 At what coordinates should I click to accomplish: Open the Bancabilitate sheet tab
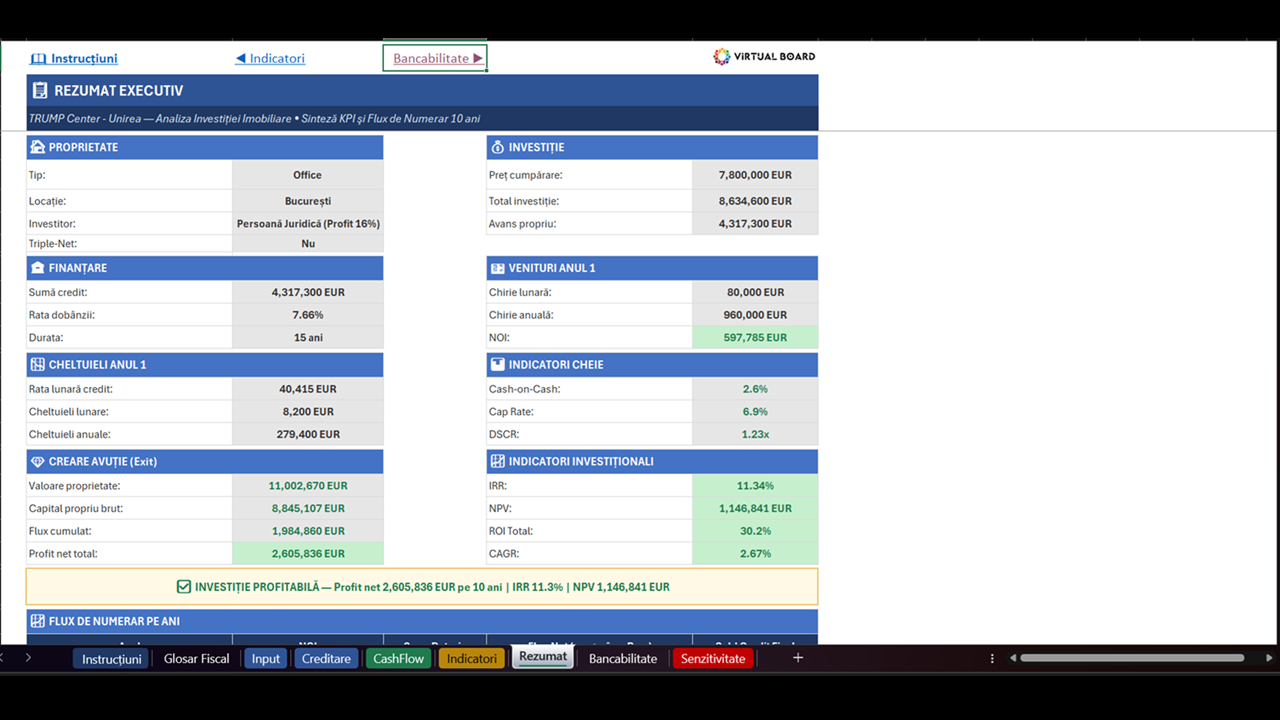(623, 658)
